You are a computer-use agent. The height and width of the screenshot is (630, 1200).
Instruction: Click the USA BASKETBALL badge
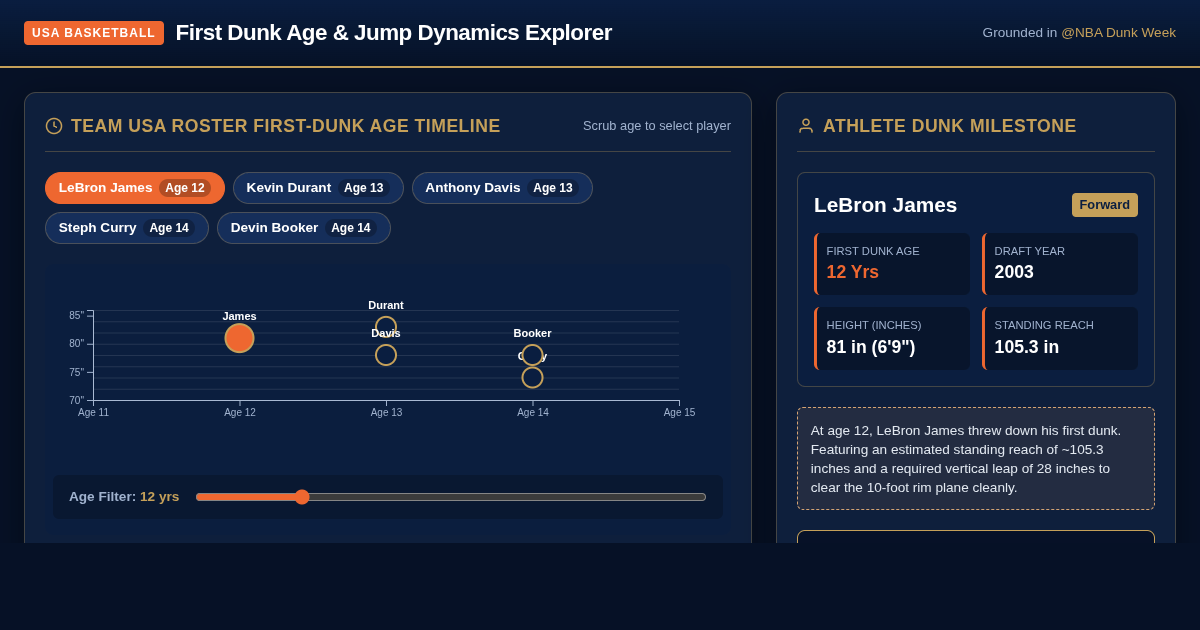click(94, 33)
